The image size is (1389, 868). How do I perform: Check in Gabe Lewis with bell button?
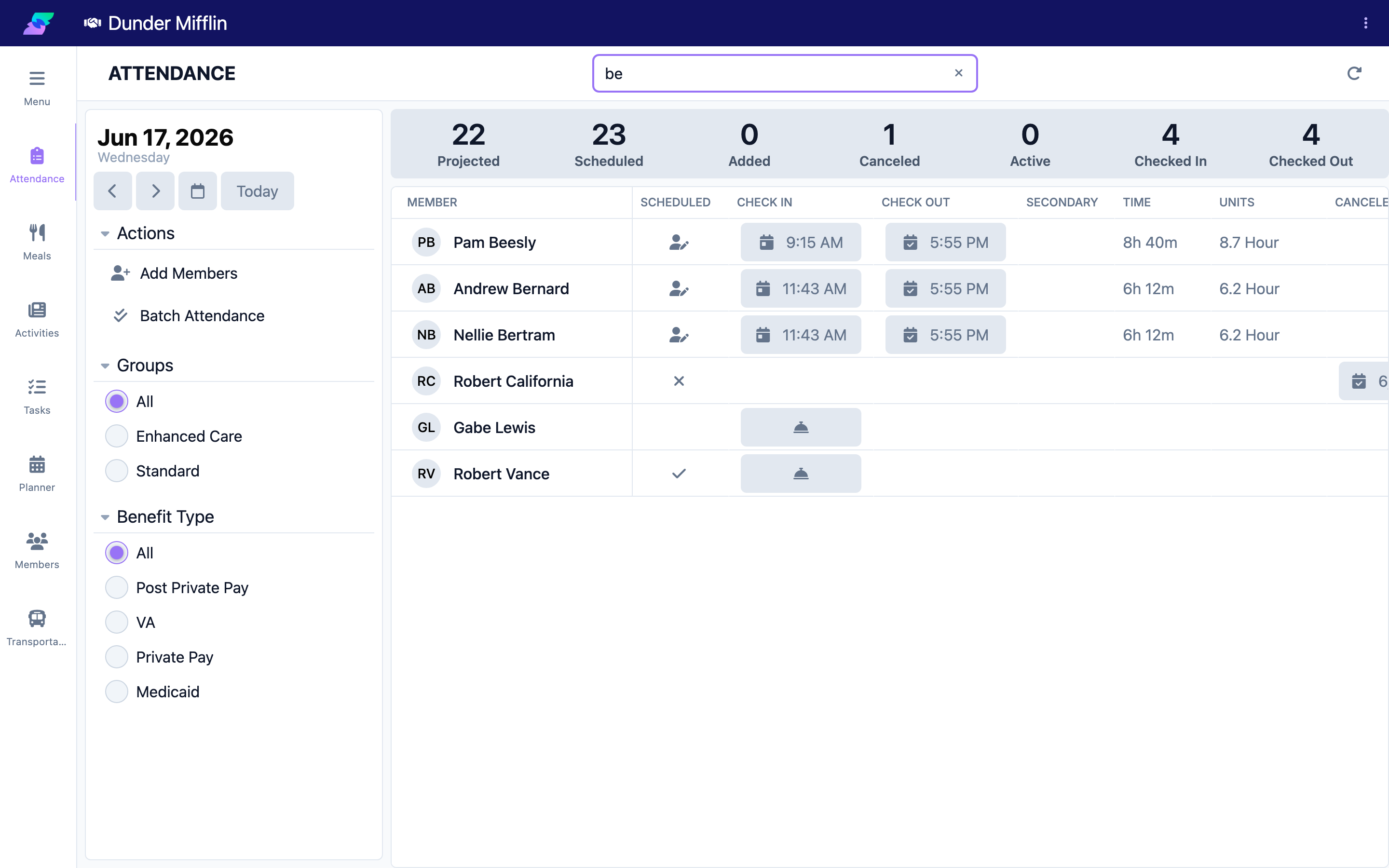tap(801, 427)
